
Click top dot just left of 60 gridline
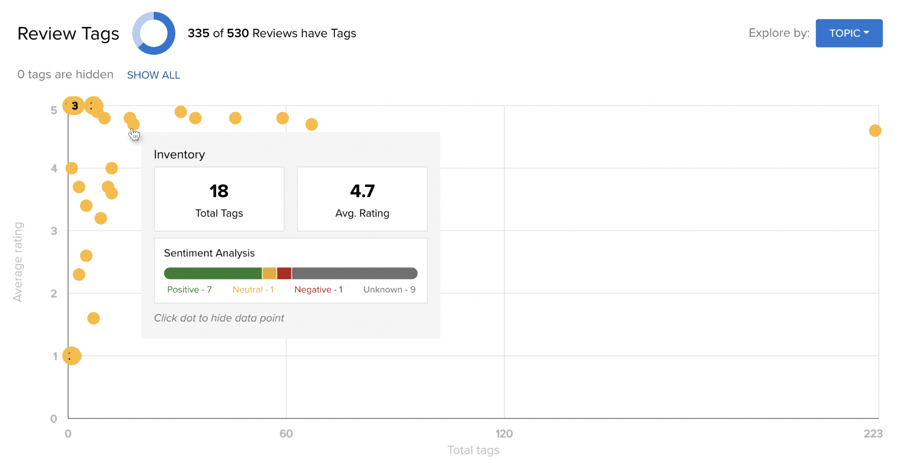click(x=282, y=118)
